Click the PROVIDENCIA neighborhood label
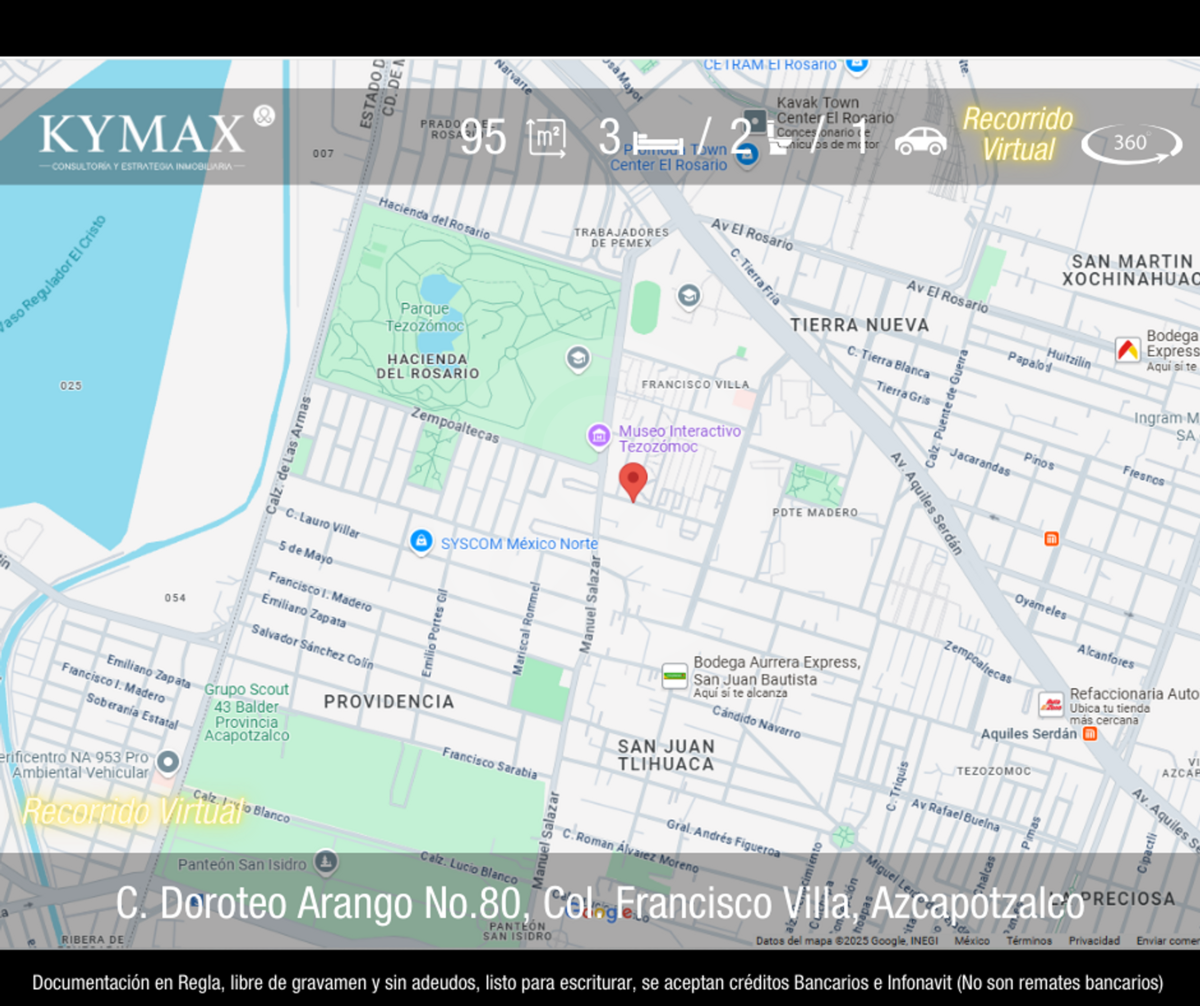Image resolution: width=1200 pixels, height=1006 pixels. click(388, 702)
